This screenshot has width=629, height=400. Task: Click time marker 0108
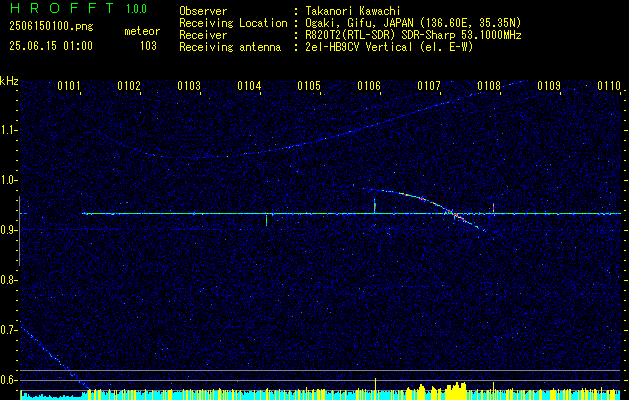coord(489,85)
